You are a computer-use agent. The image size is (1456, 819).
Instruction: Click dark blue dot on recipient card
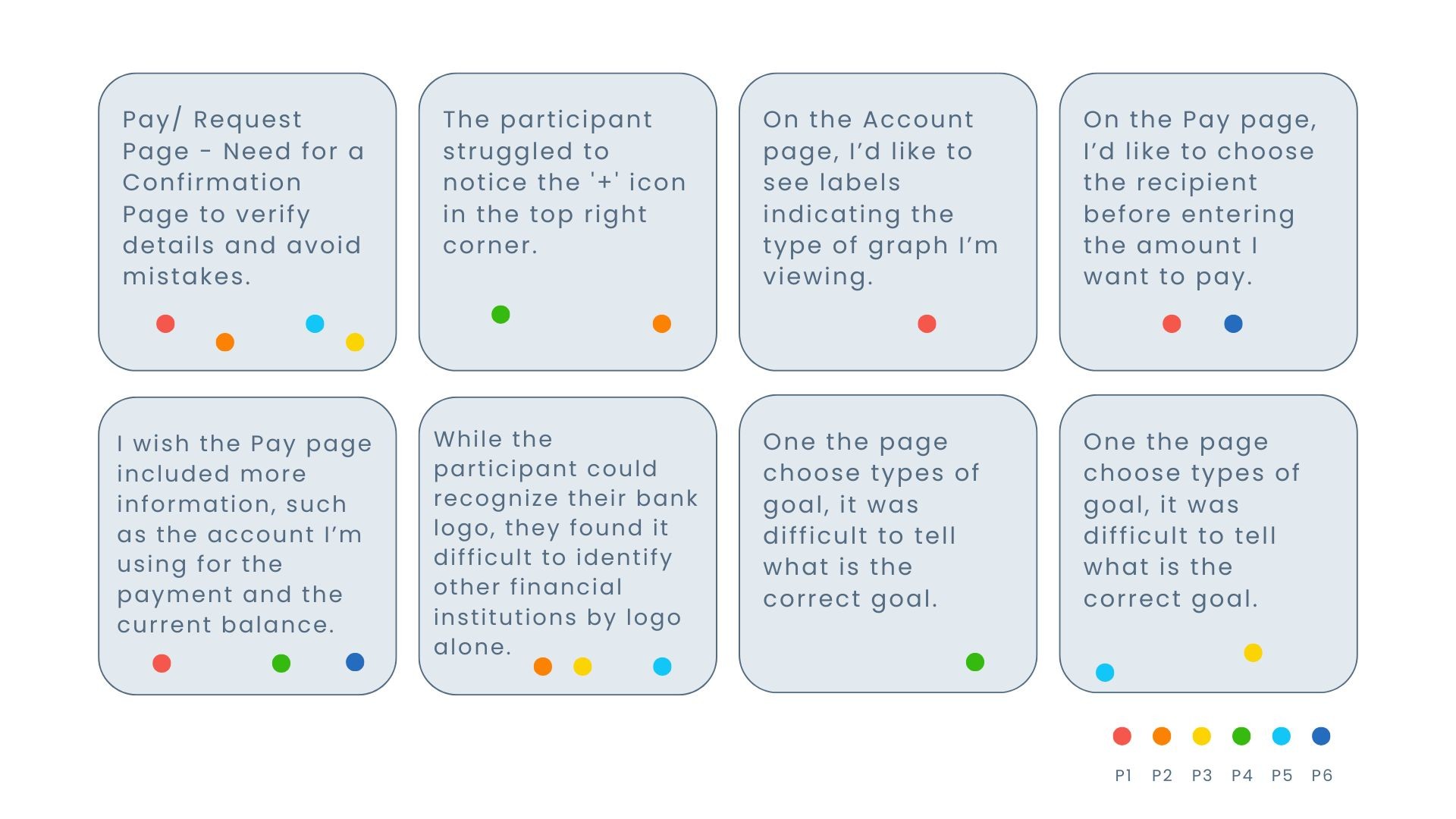click(1234, 325)
